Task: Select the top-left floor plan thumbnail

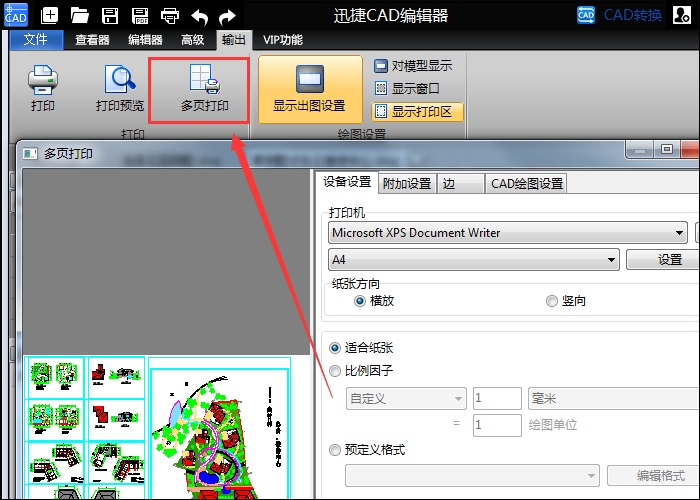Action: click(x=55, y=377)
